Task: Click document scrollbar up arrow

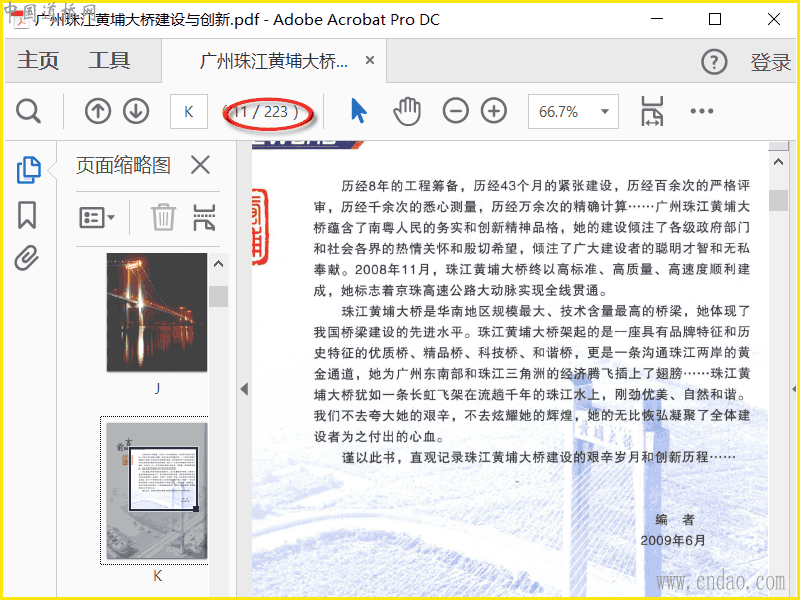Action: 778,162
